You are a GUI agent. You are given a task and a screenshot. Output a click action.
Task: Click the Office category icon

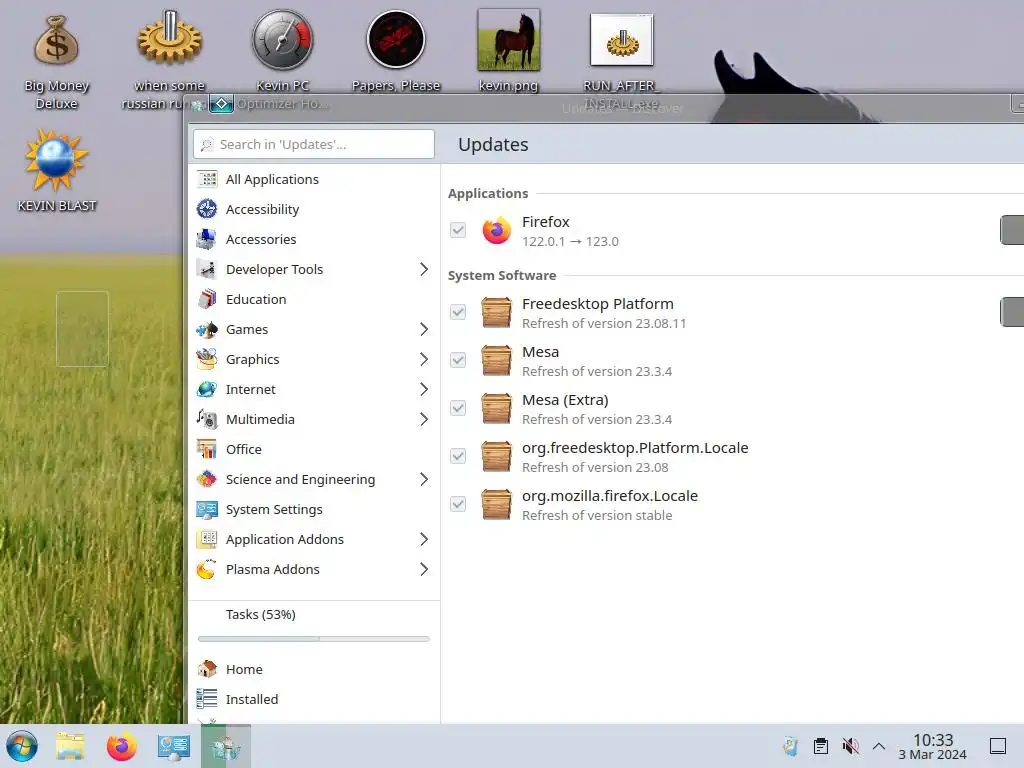pos(207,449)
